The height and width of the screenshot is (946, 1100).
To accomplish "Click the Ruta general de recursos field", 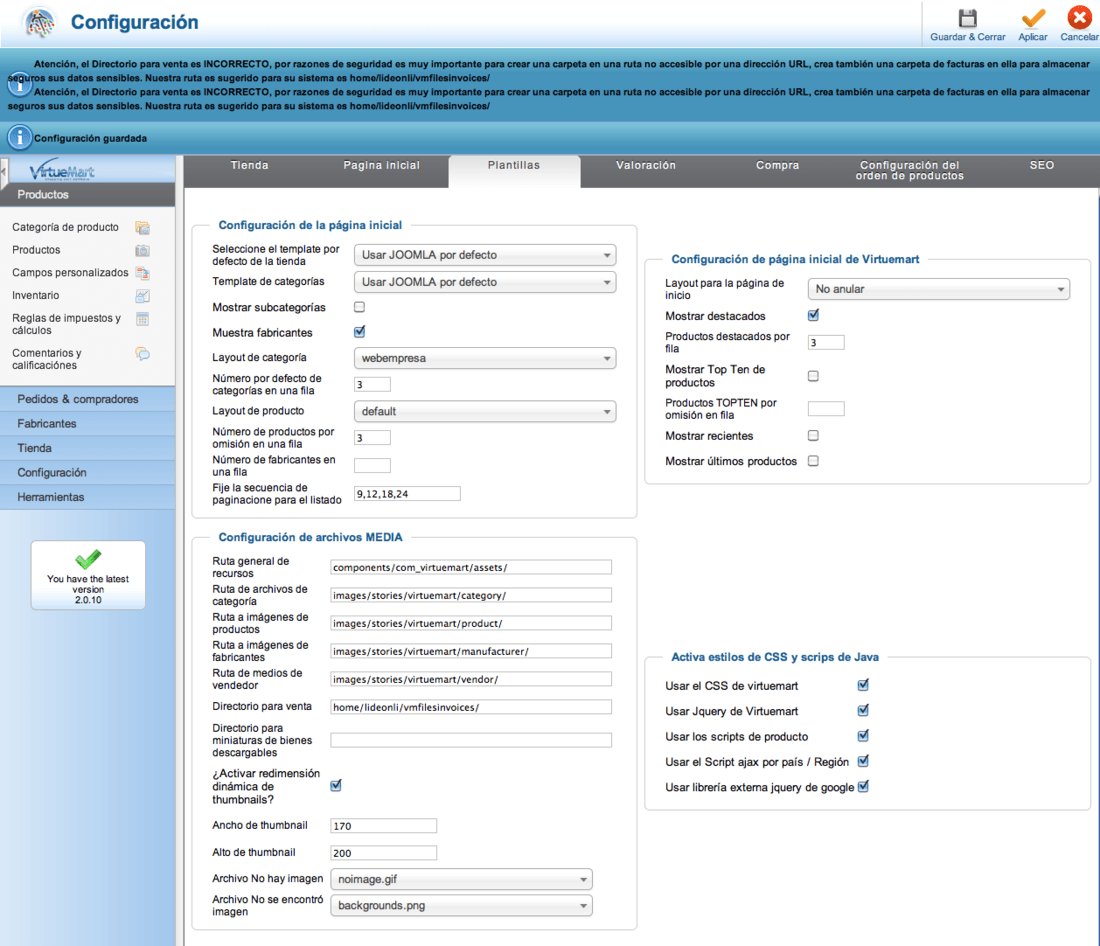I will [471, 567].
